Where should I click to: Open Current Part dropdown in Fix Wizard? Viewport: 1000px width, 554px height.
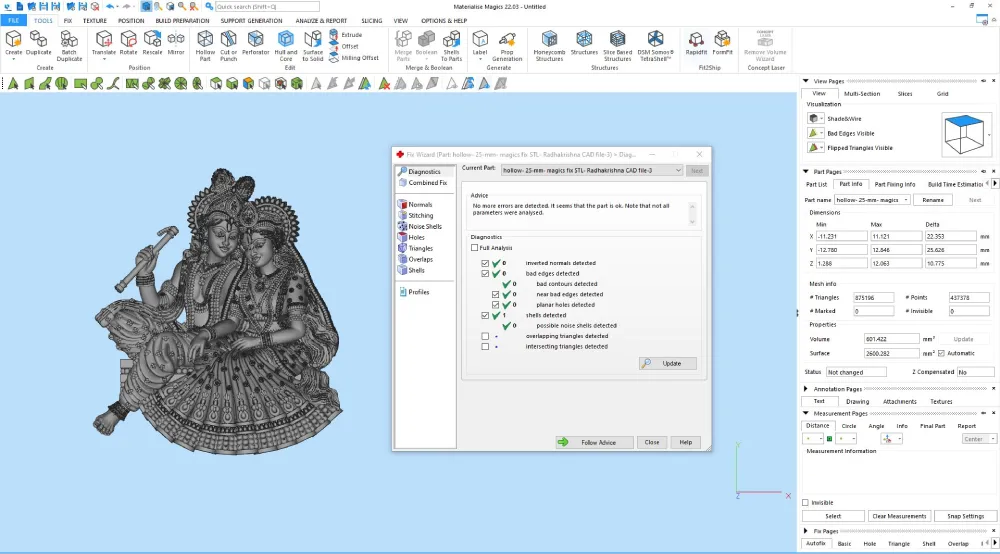678,170
